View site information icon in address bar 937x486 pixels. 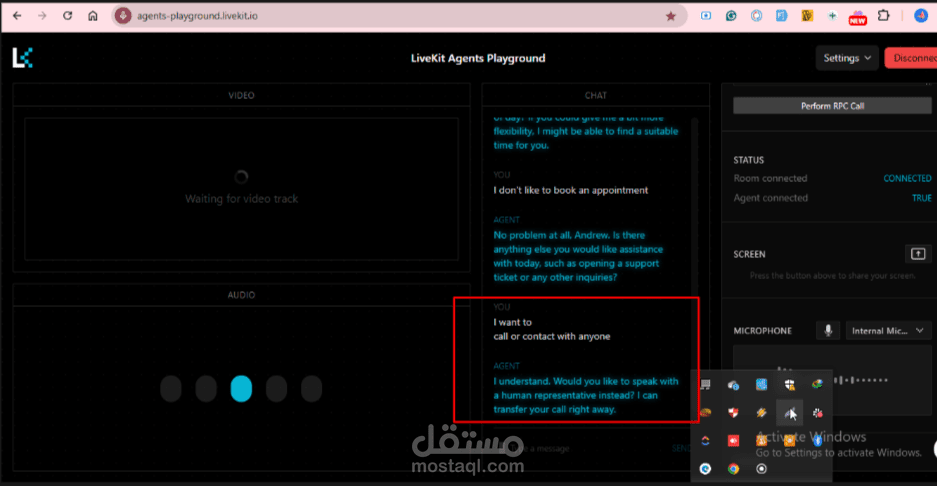pyautogui.click(x=123, y=16)
